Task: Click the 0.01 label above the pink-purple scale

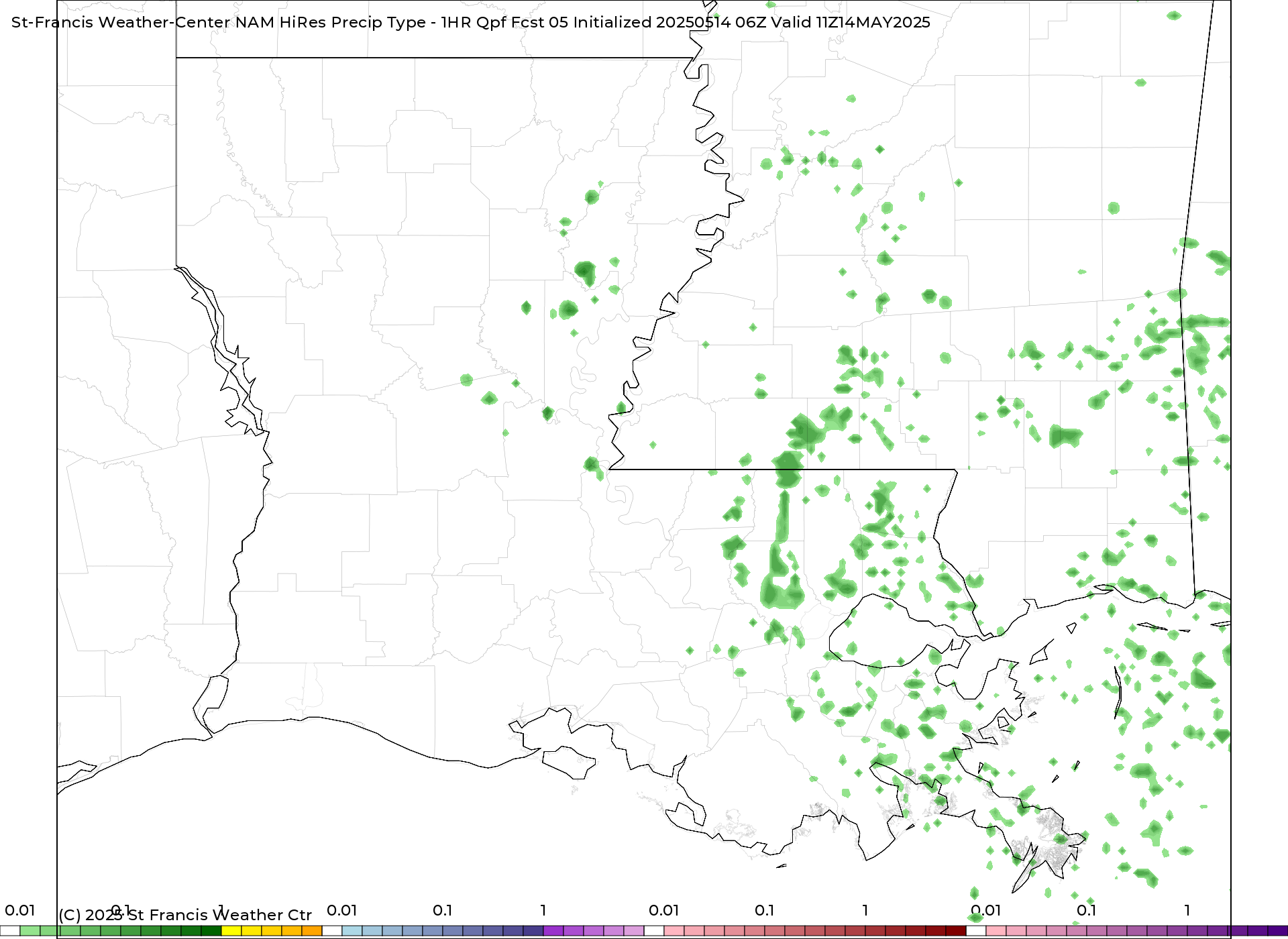Action: pyautogui.click(x=986, y=910)
